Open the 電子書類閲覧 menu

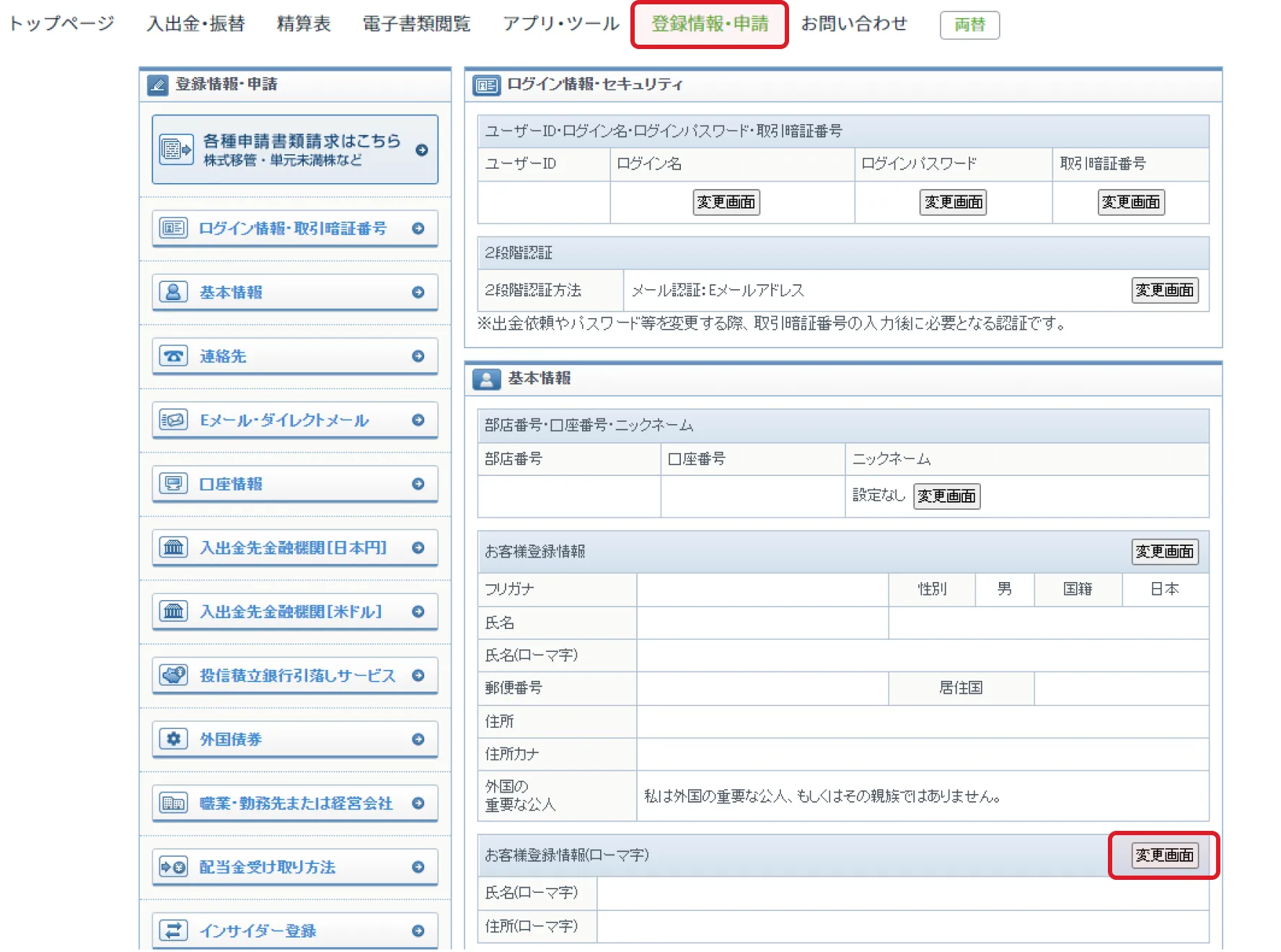(x=416, y=24)
